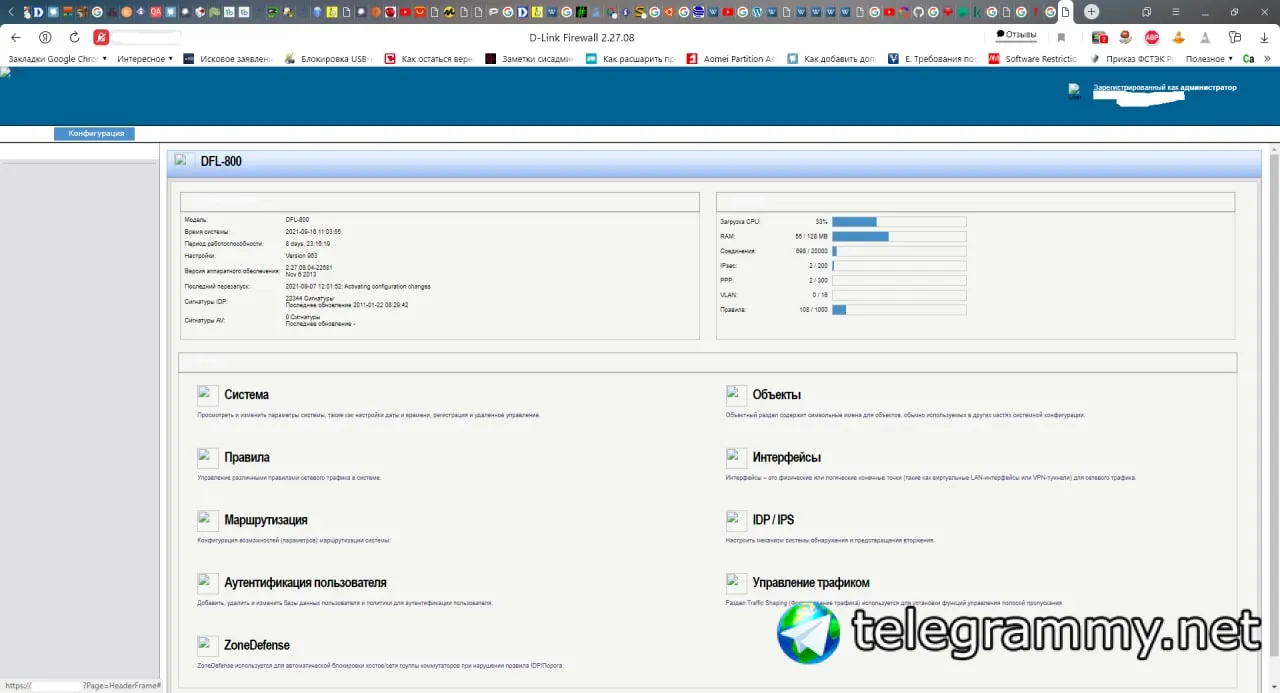Open the Управление трафиком link
Viewport: 1280px width, 693px height.
pos(811,583)
